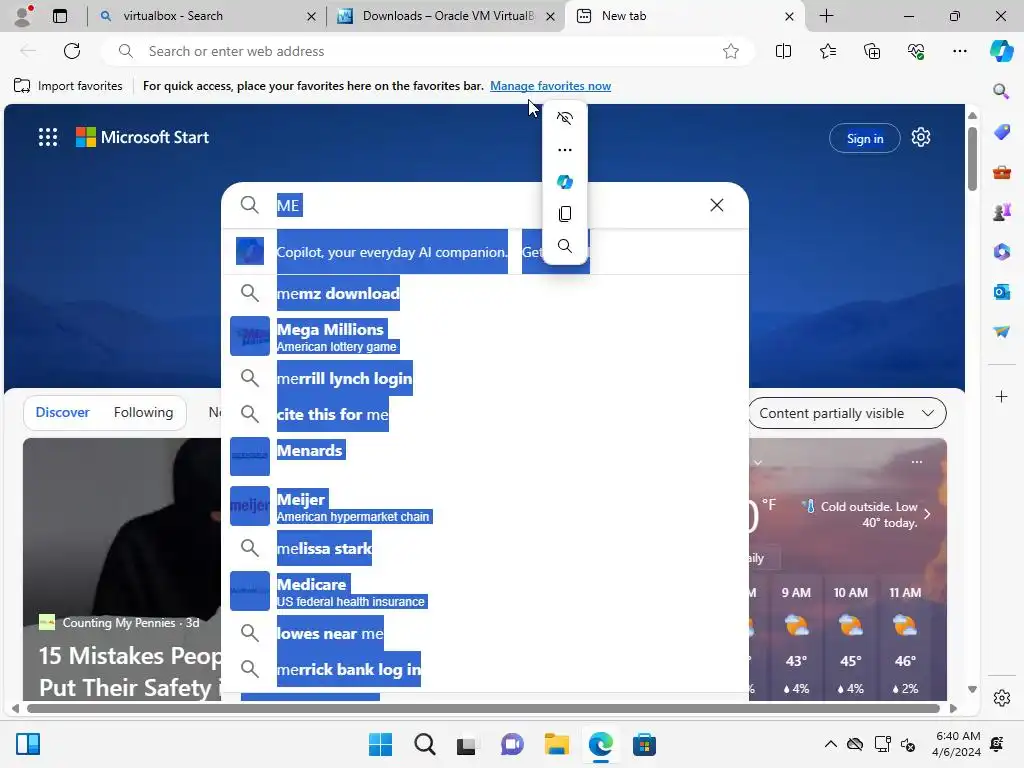Open sidebar Drop paper plane icon
1024x768 pixels.
(1001, 332)
